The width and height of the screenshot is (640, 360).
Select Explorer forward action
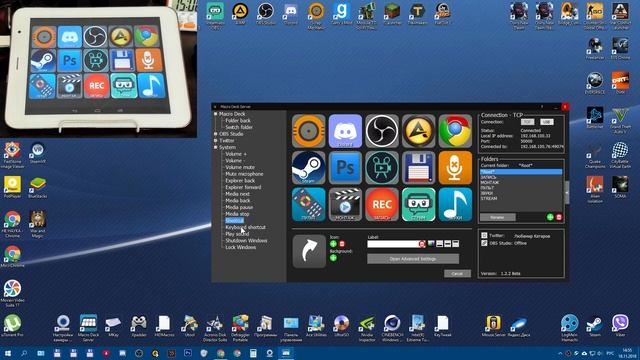tap(243, 187)
